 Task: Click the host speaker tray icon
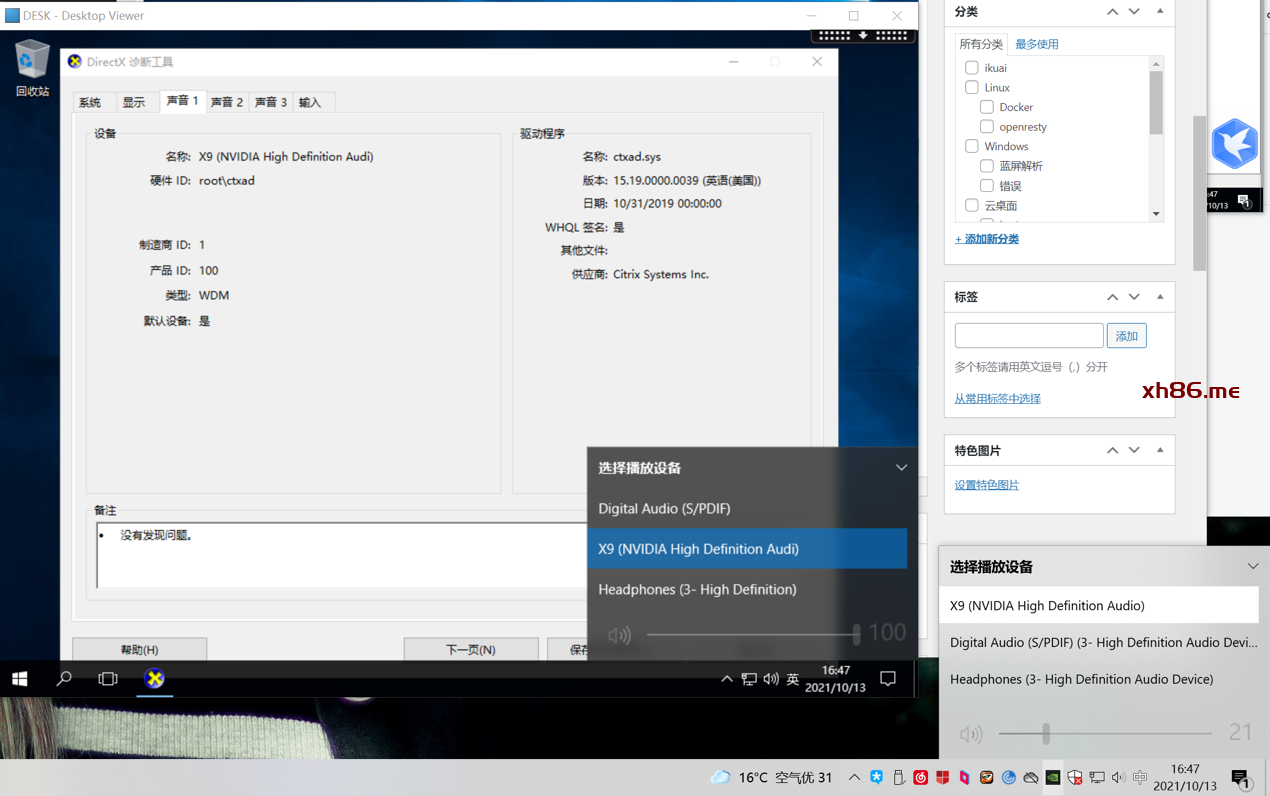(1119, 777)
